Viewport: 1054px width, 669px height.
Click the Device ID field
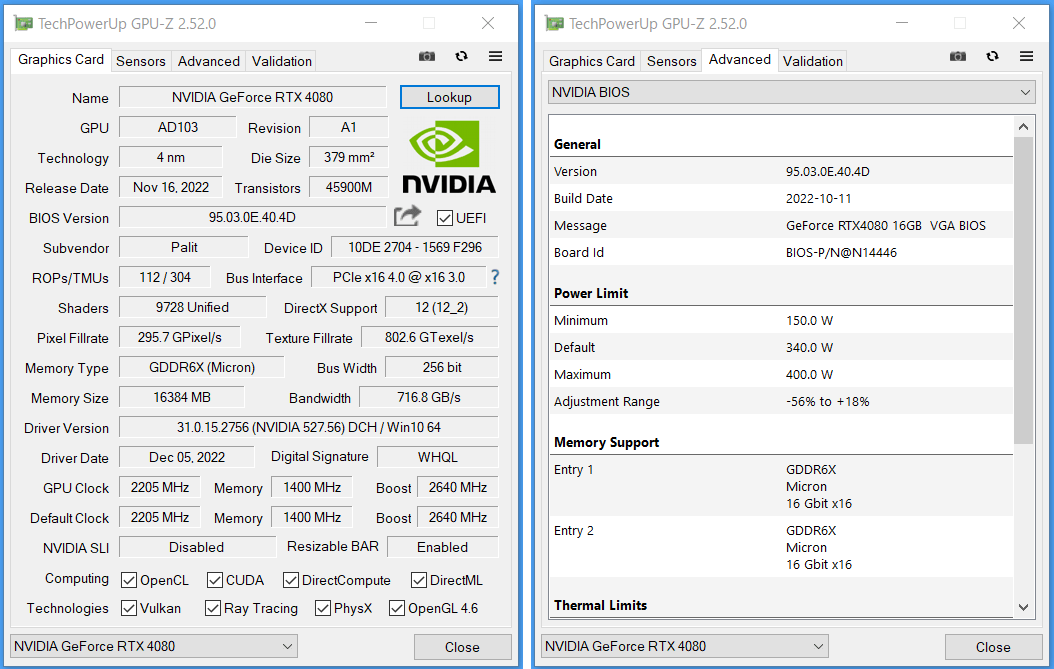[415, 247]
